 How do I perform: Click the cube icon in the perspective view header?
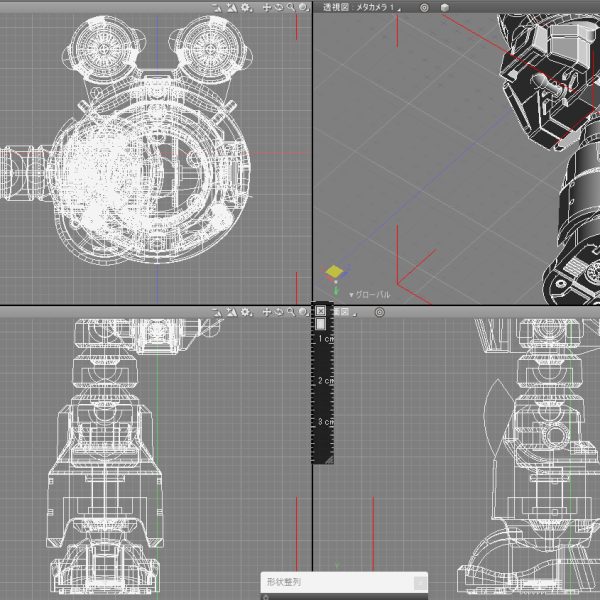point(444,7)
